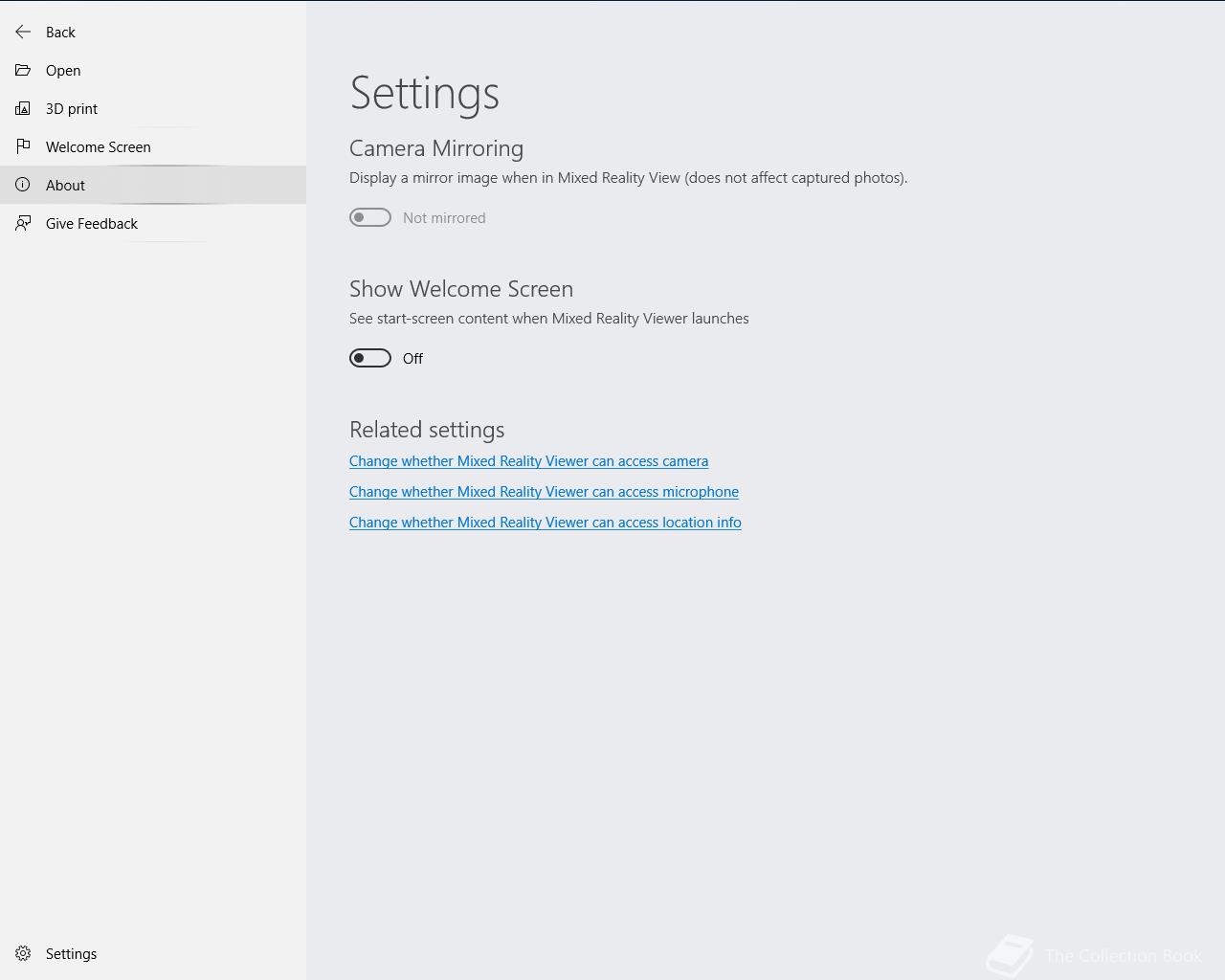Click the 'Off' toggle label

(412, 359)
